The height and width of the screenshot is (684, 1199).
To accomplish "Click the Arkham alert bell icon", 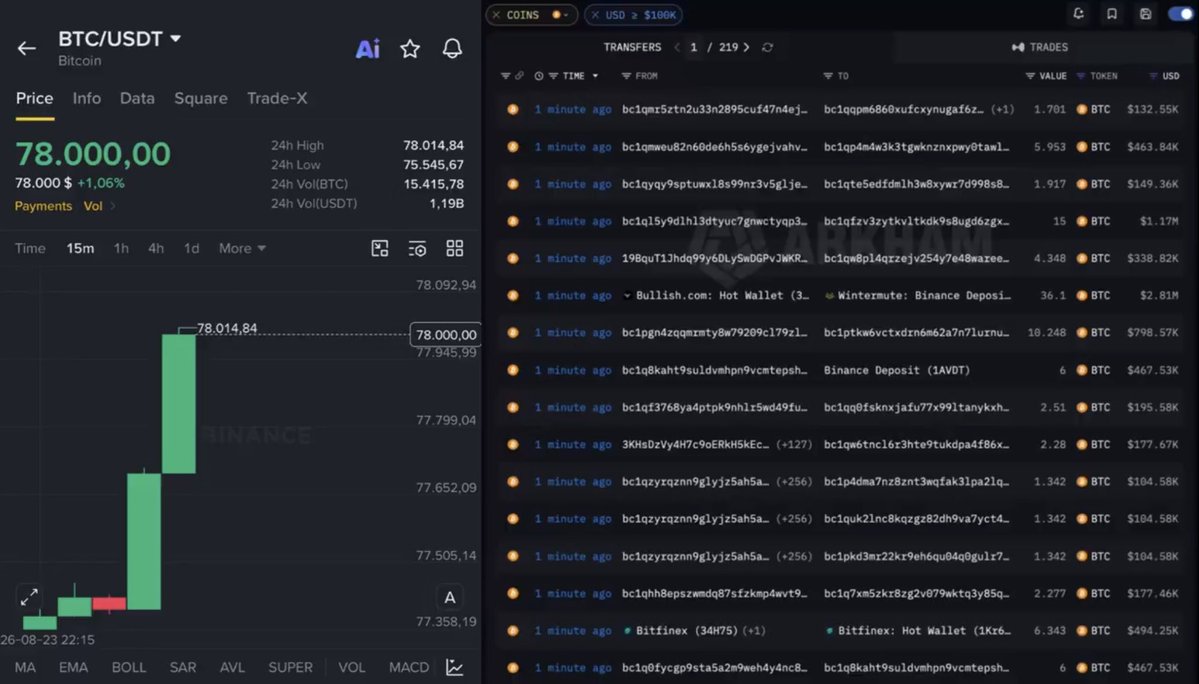I will pyautogui.click(x=1078, y=14).
